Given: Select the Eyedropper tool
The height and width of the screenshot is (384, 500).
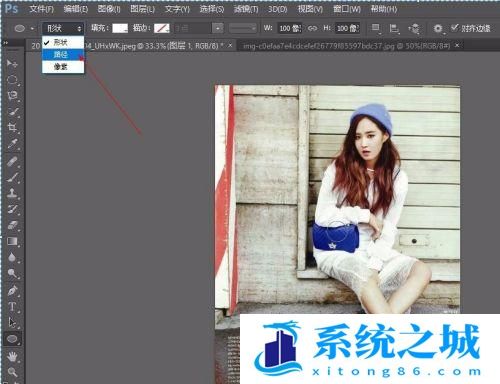Looking at the screenshot, I should 12,144.
